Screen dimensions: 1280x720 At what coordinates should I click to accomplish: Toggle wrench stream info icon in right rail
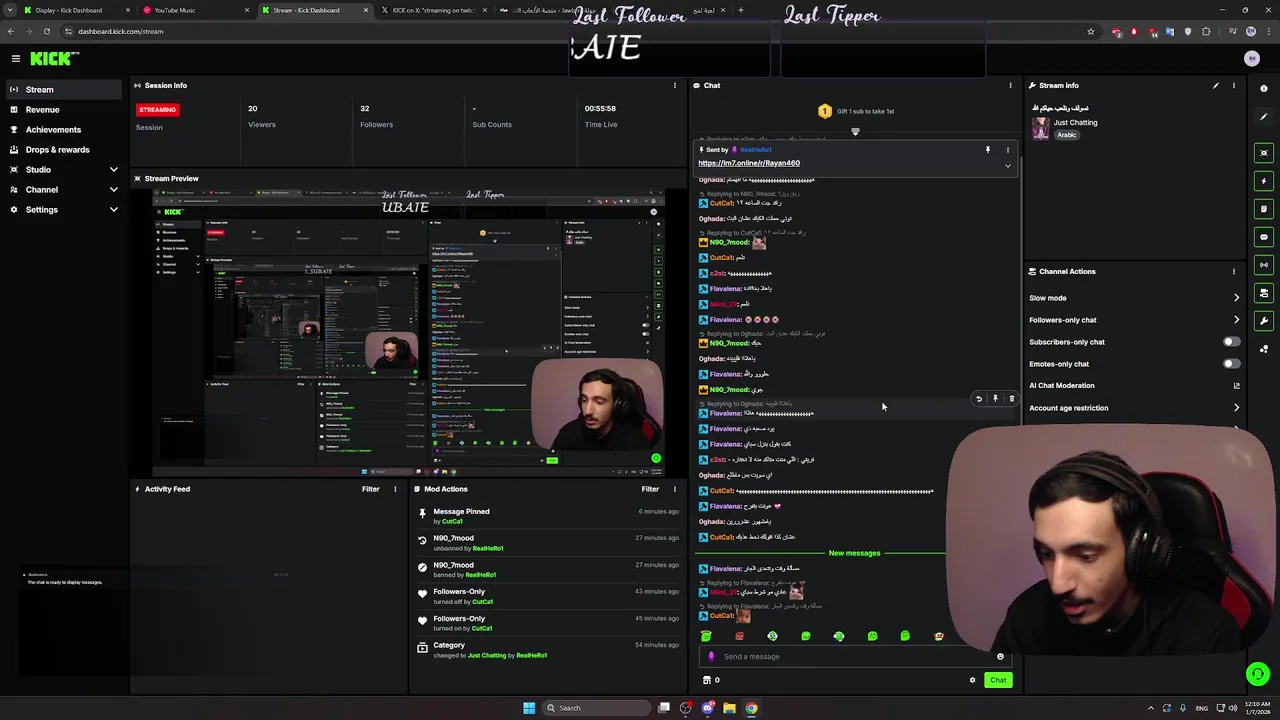pyautogui.click(x=1264, y=321)
